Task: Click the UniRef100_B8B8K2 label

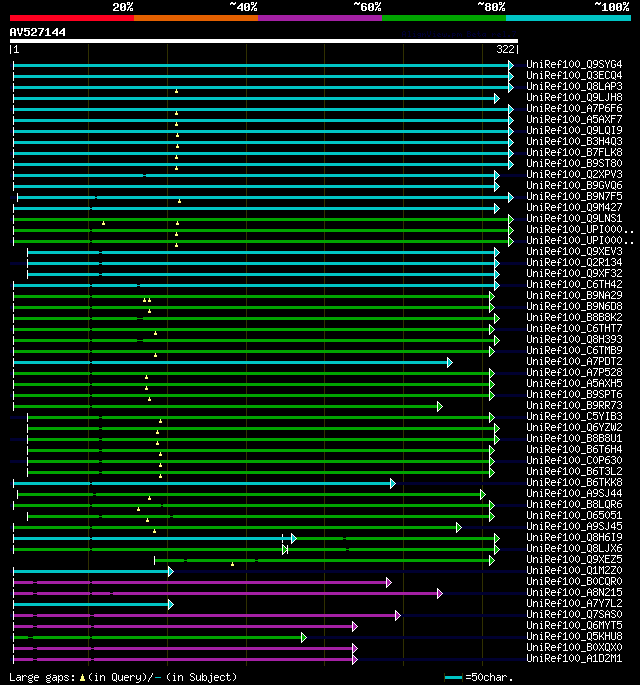Action: 574,317
